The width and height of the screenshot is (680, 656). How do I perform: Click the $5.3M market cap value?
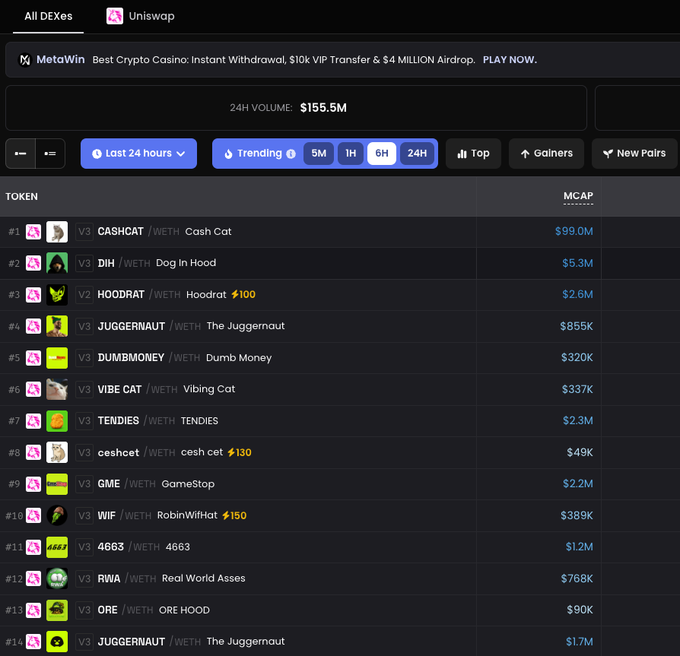[577, 263]
